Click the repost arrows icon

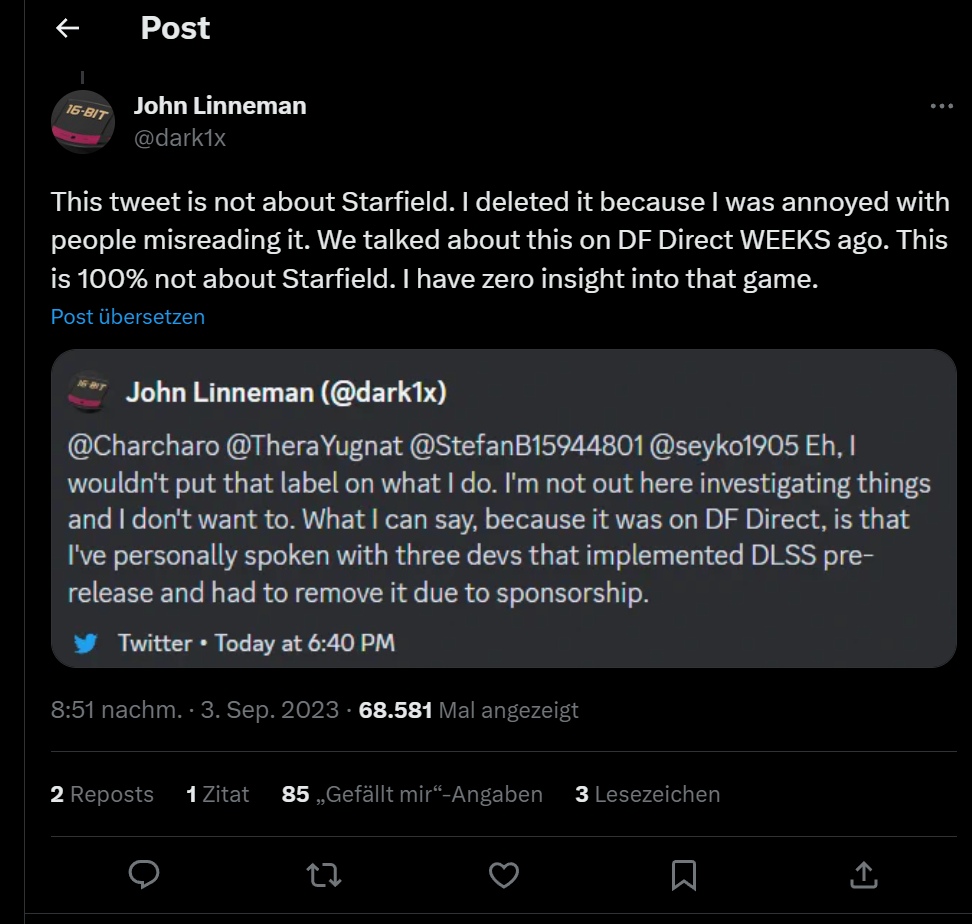(x=323, y=876)
